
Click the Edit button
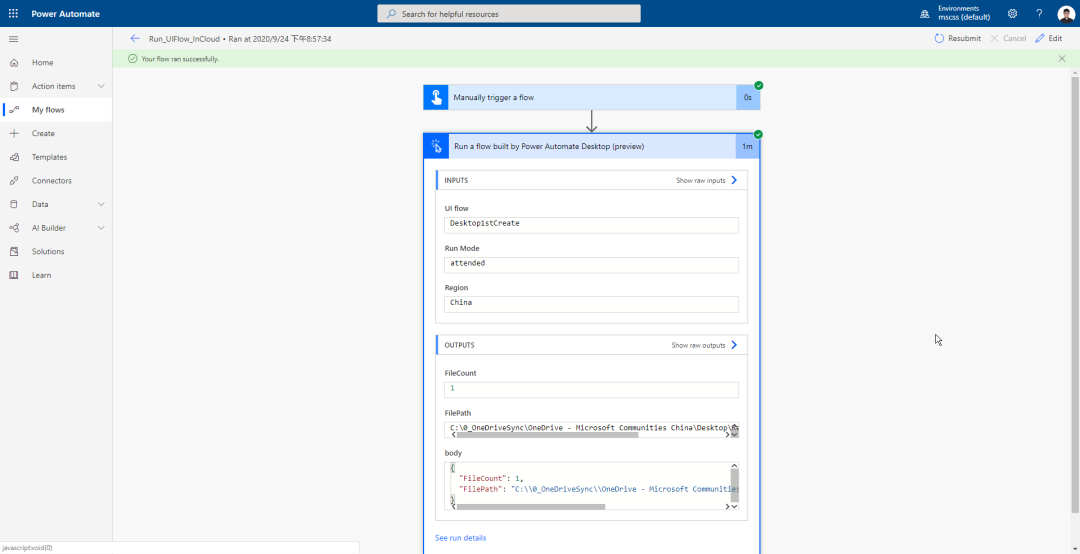(x=1049, y=39)
